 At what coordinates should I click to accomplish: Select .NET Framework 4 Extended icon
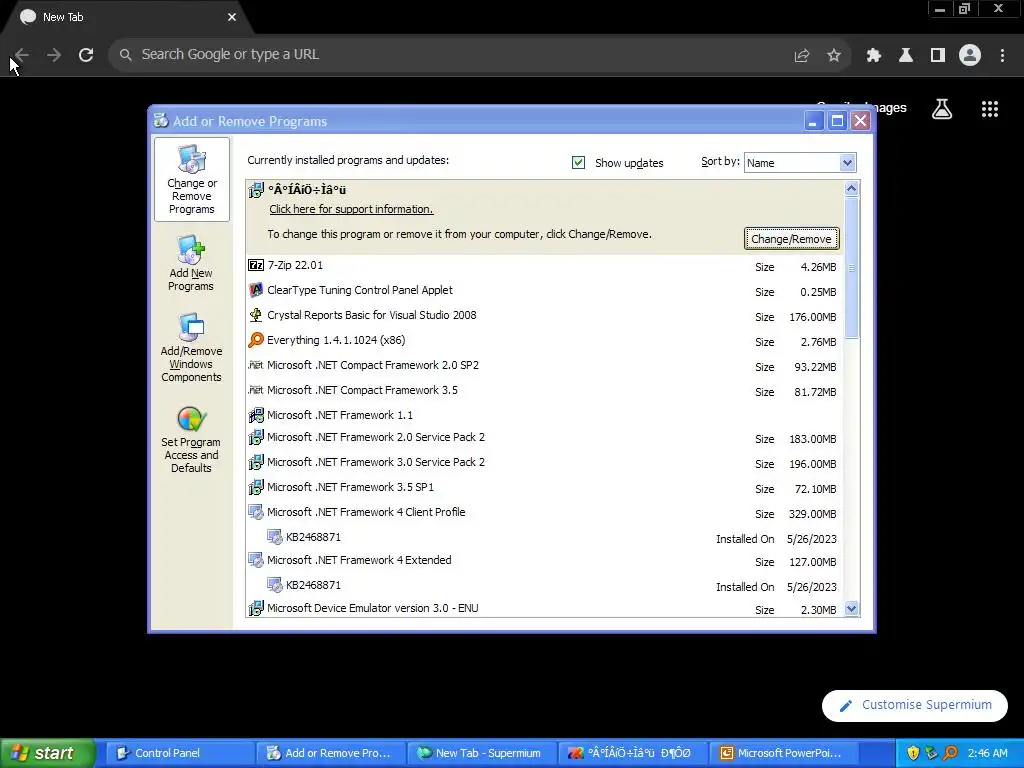pyautogui.click(x=256, y=560)
